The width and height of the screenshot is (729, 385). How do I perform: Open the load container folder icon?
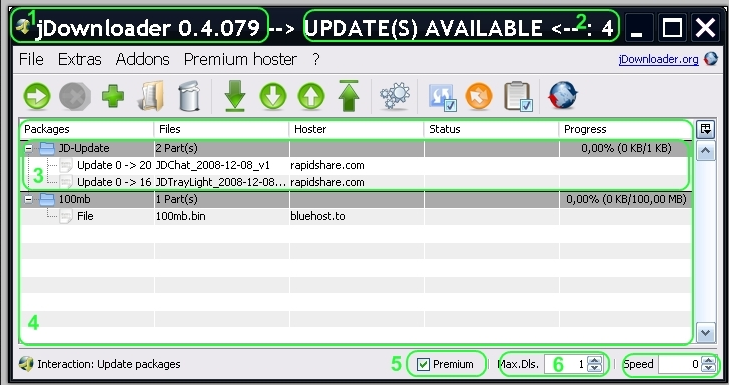152,96
